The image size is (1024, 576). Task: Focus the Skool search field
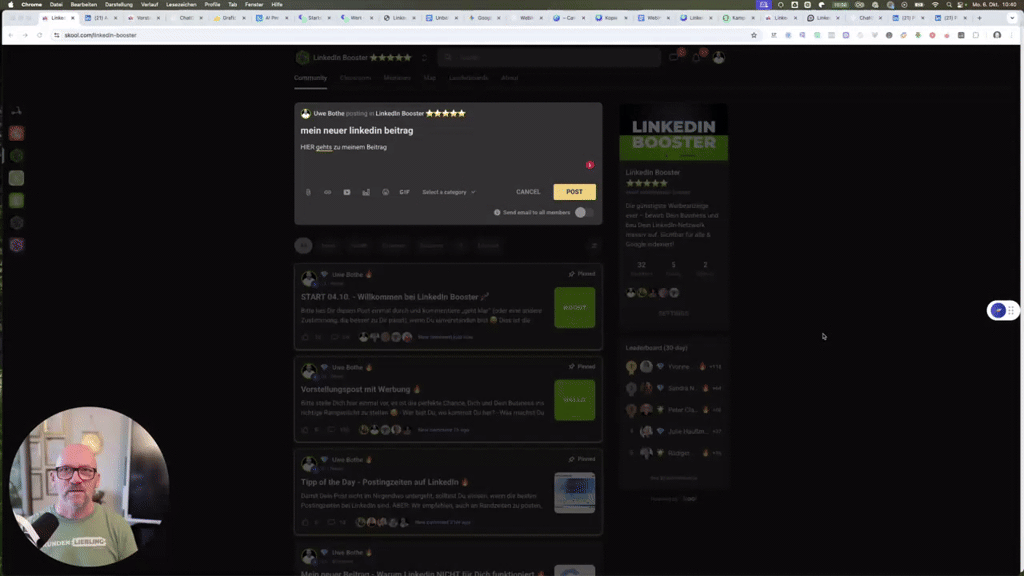point(549,57)
